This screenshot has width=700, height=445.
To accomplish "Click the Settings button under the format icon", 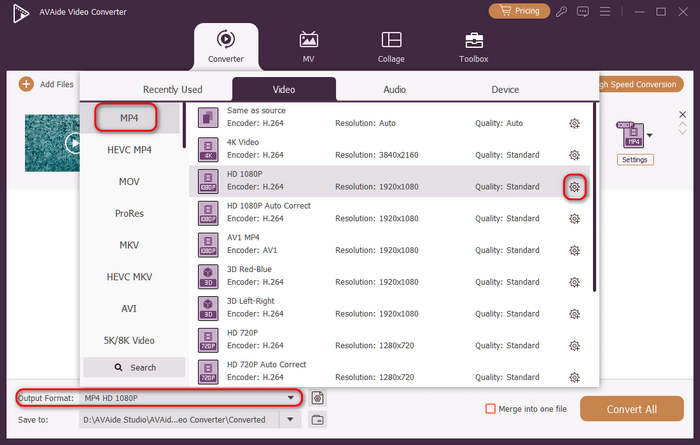I will (x=635, y=160).
